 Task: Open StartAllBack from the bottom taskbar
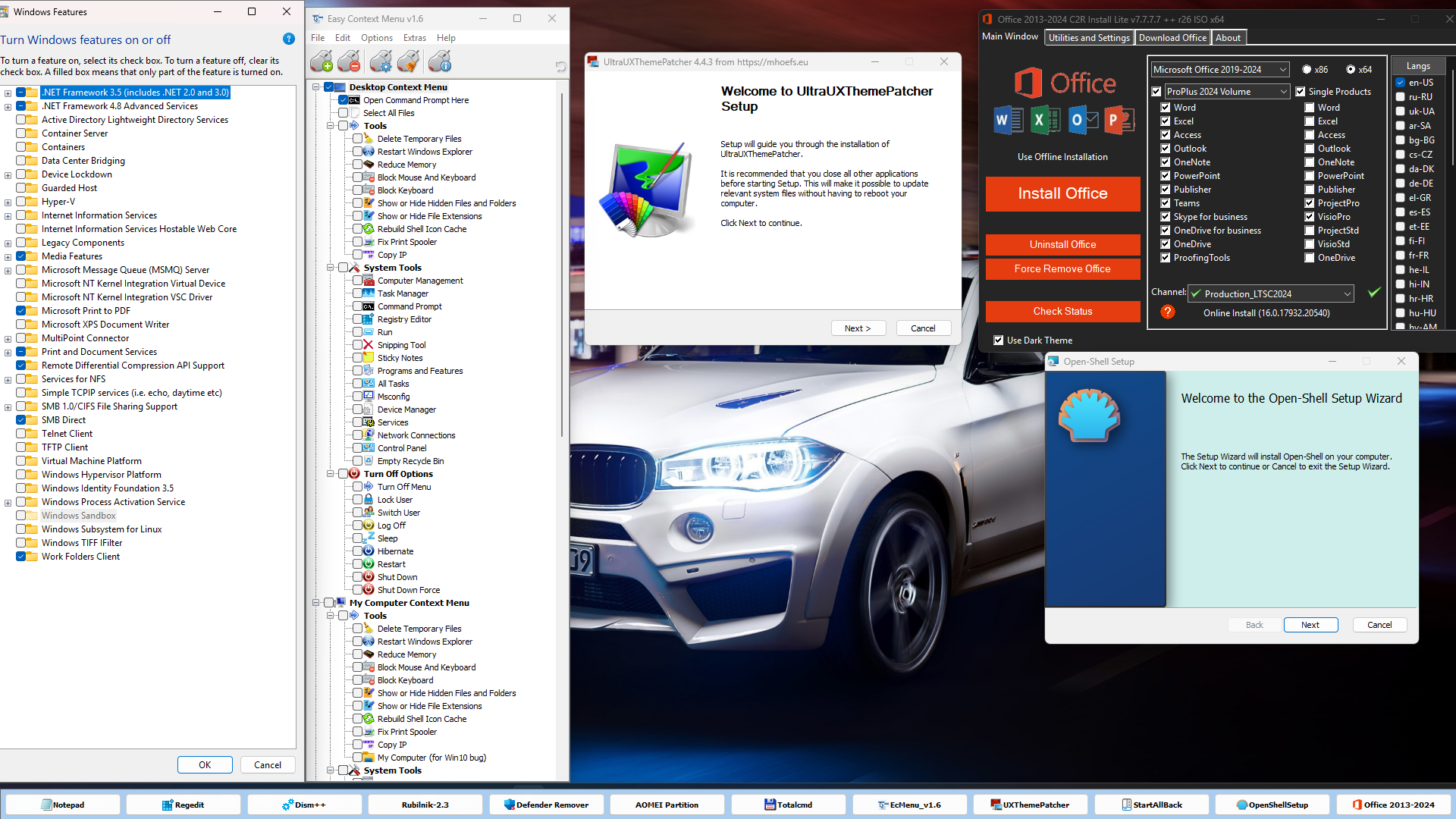pos(1151,805)
